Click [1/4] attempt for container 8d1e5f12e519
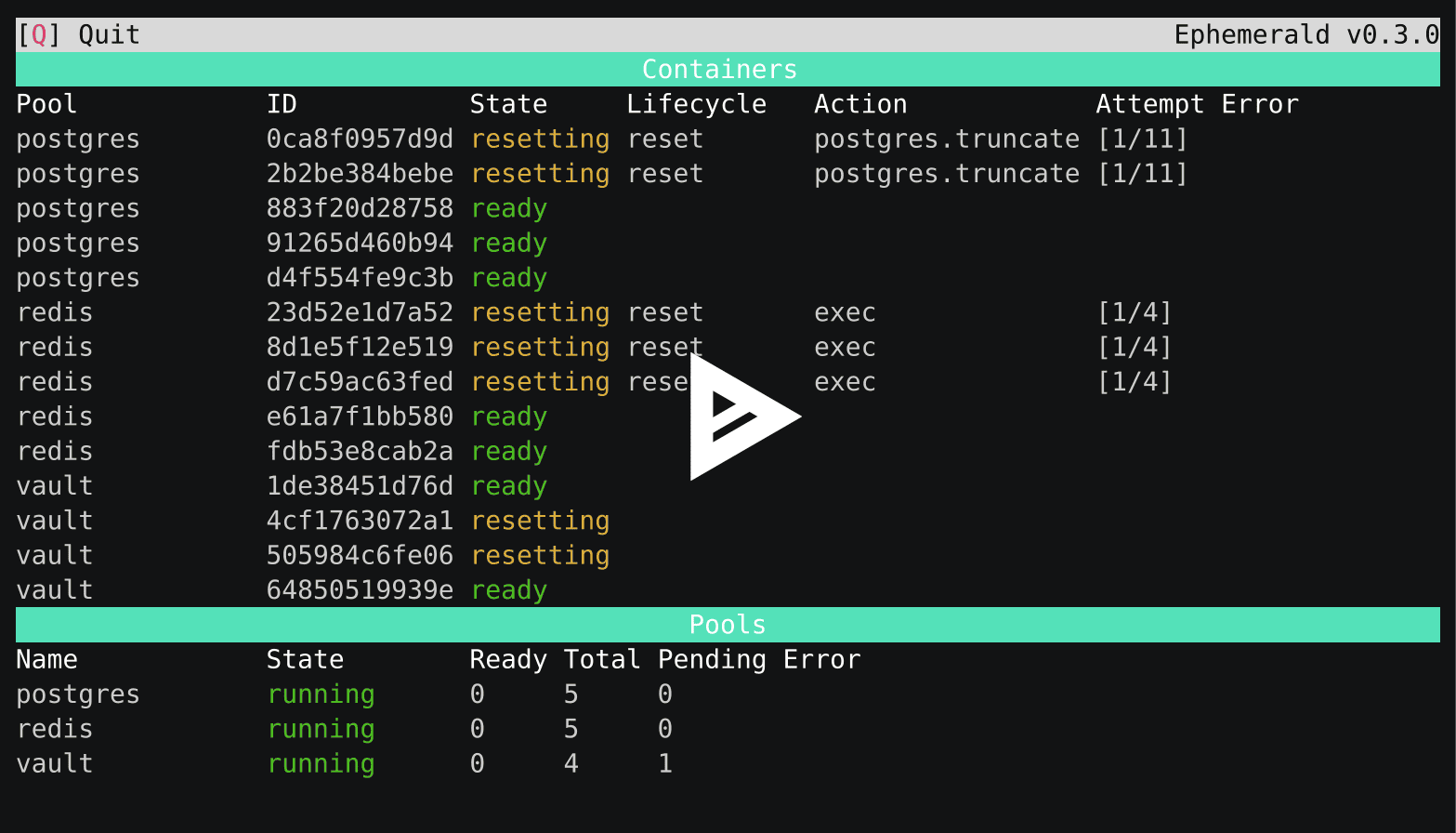Screen dimensions: 1456x833 click(x=1135, y=347)
